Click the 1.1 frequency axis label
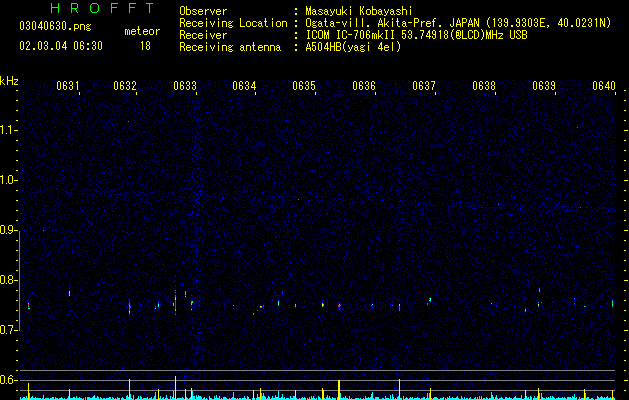 tap(9, 130)
